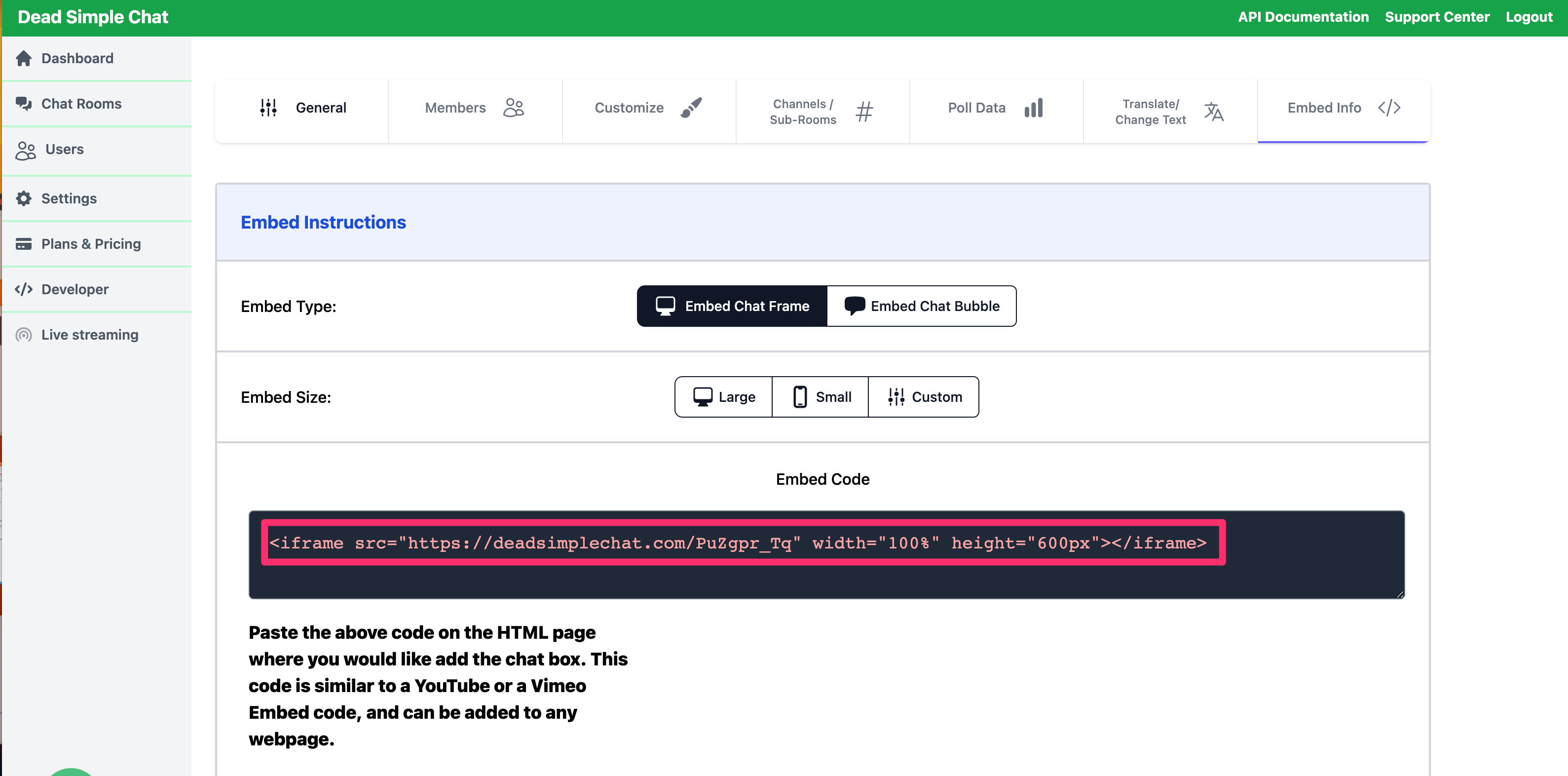Click the Embed Code label
Screen dimensions: 1568x776
click(x=822, y=479)
